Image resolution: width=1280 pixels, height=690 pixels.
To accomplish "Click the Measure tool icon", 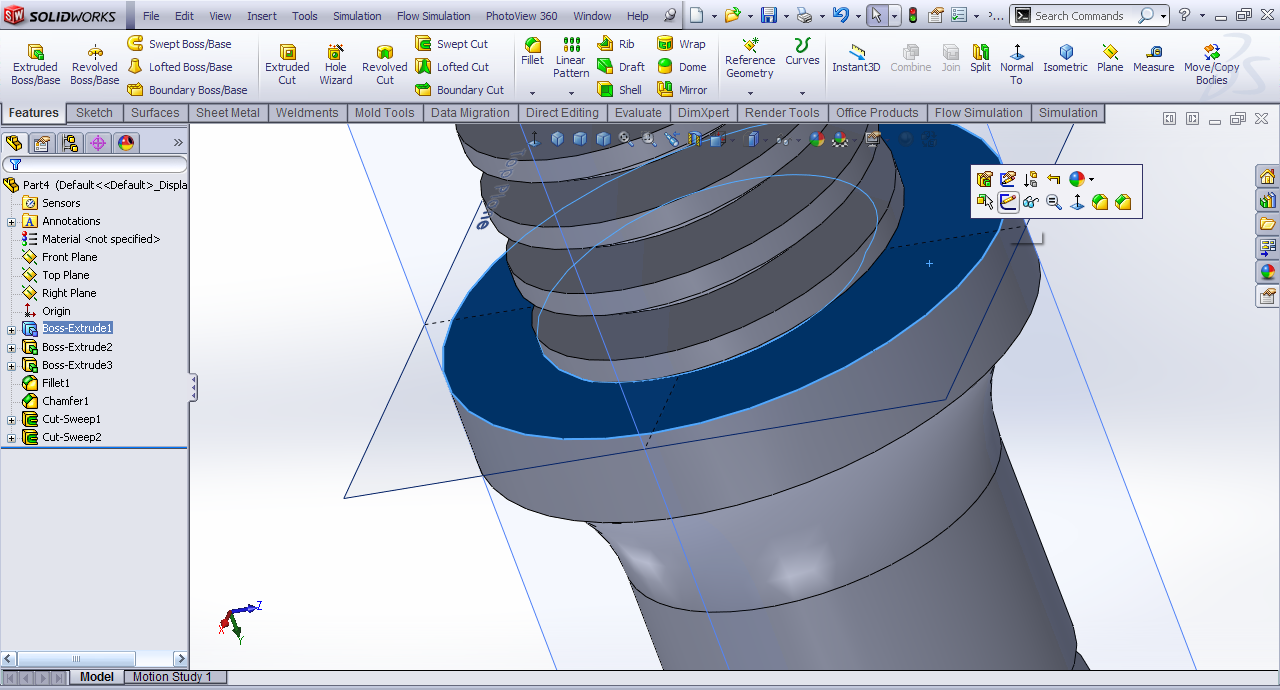I will [1153, 59].
